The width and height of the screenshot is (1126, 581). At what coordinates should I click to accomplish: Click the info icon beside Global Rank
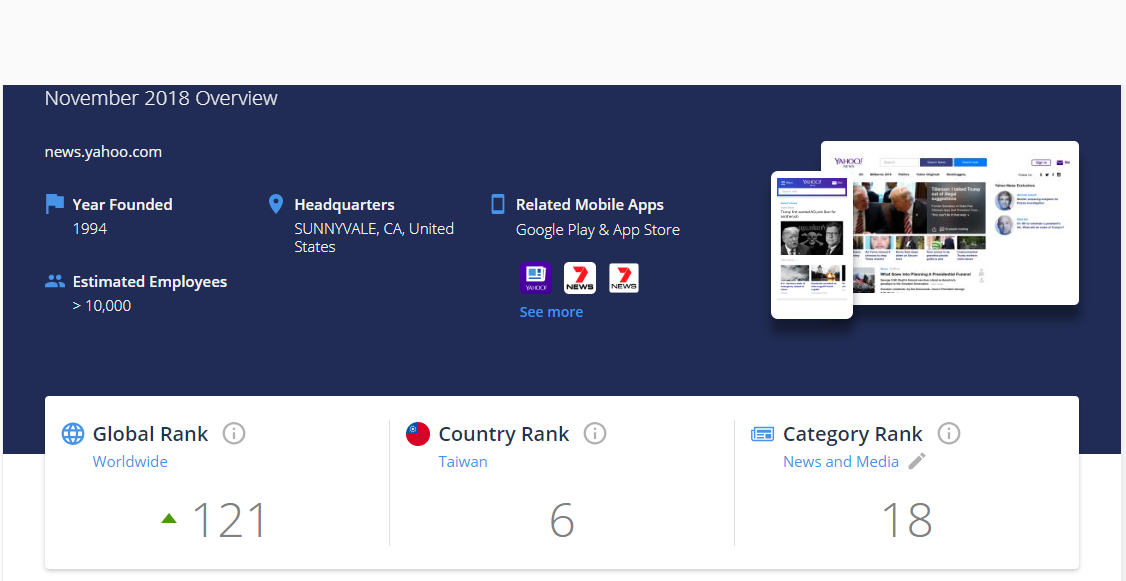234,434
